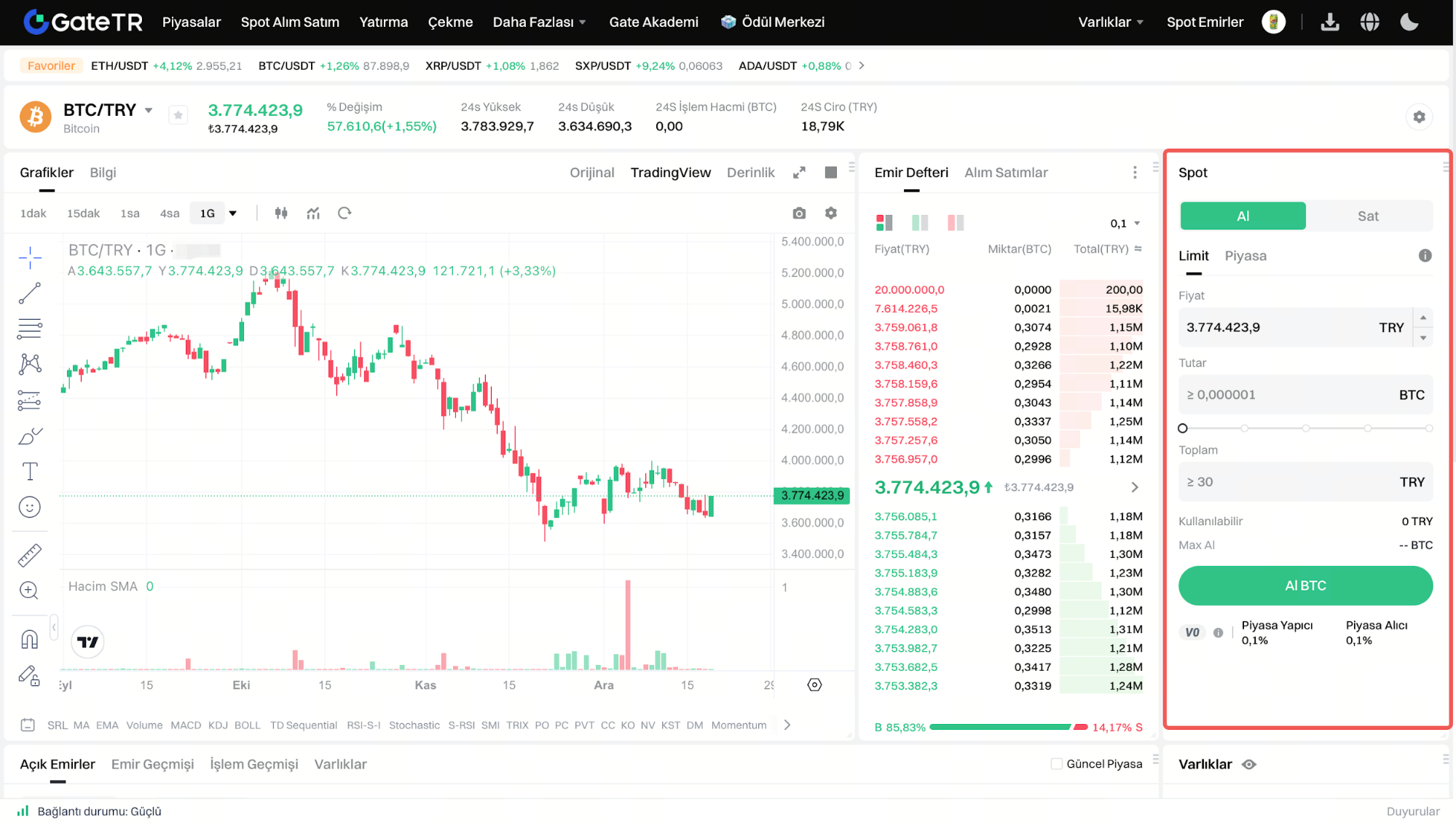Switch to the Alım Satımlar tab

1005,173
